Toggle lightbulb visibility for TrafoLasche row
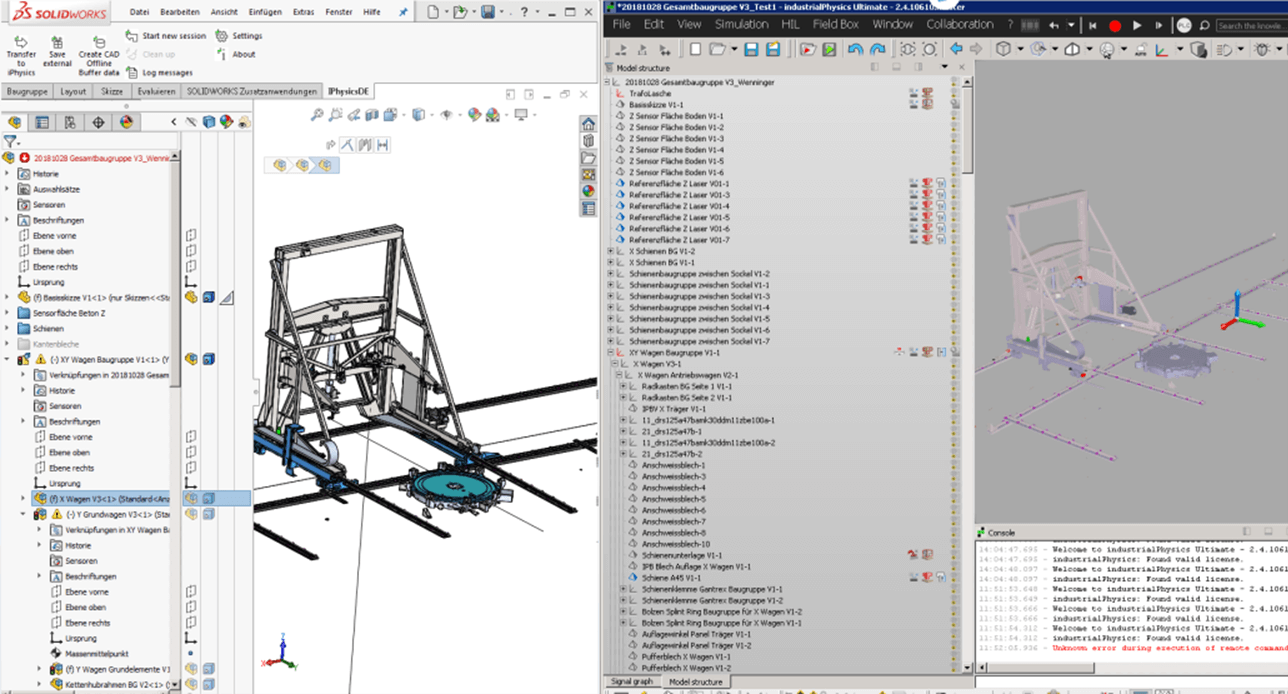 pos(954,93)
